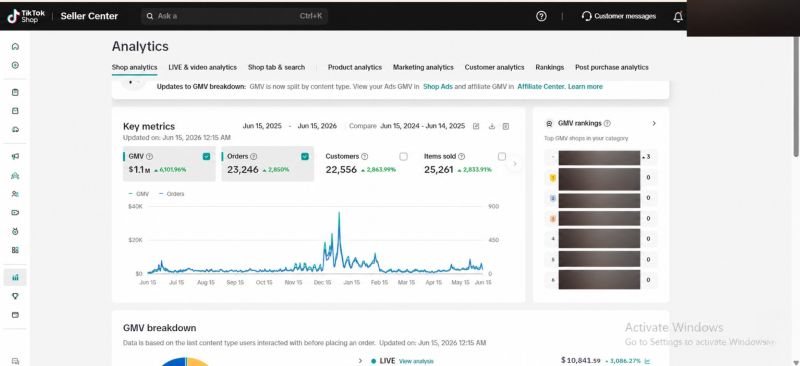
Task: Click the next-metrics arrow after Items sold
Action: click(515, 164)
